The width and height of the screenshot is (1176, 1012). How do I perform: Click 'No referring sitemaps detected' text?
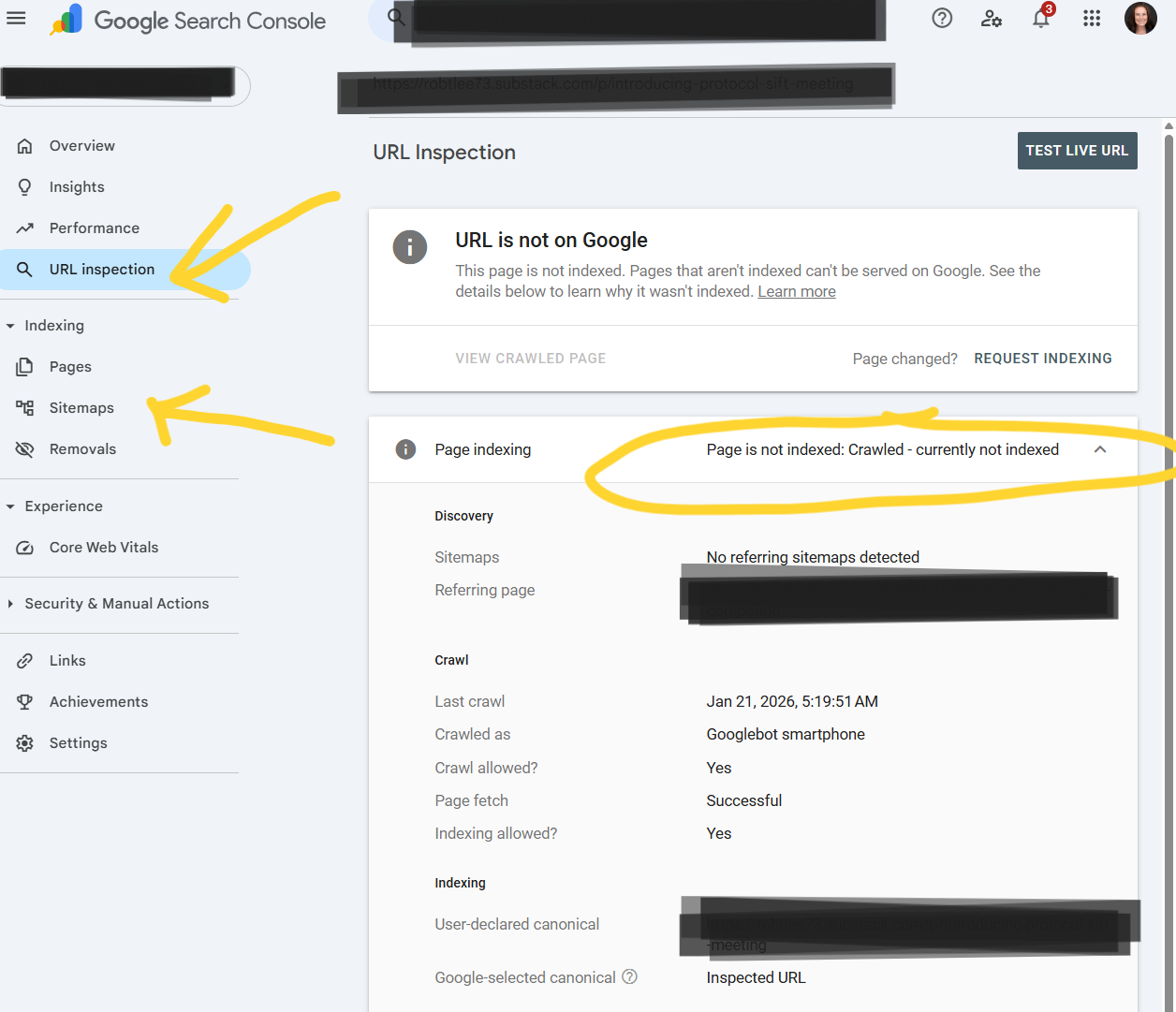point(813,558)
